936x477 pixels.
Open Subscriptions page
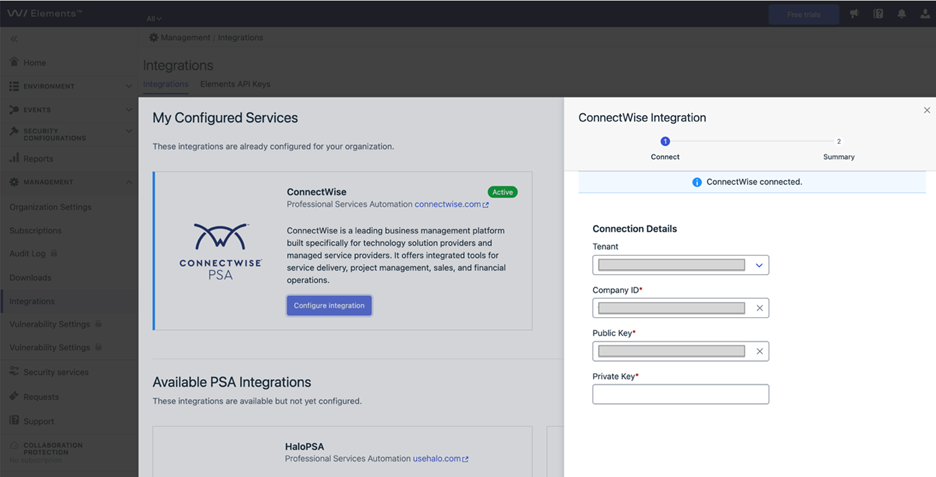pyautogui.click(x=35, y=230)
